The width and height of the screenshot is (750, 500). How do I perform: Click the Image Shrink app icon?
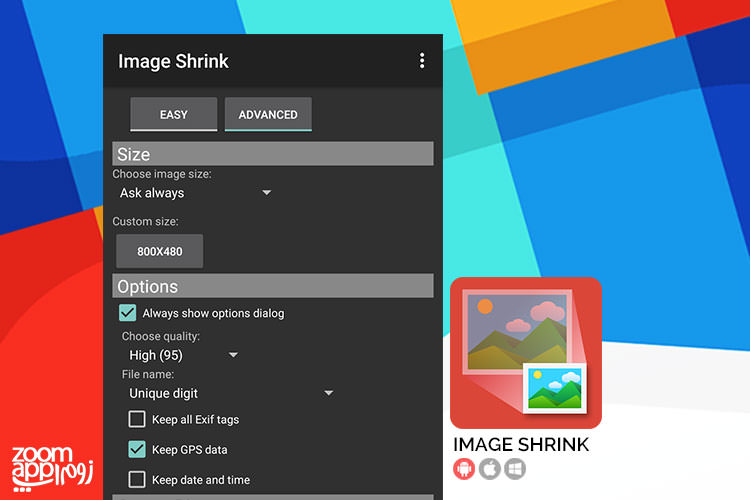(x=526, y=353)
